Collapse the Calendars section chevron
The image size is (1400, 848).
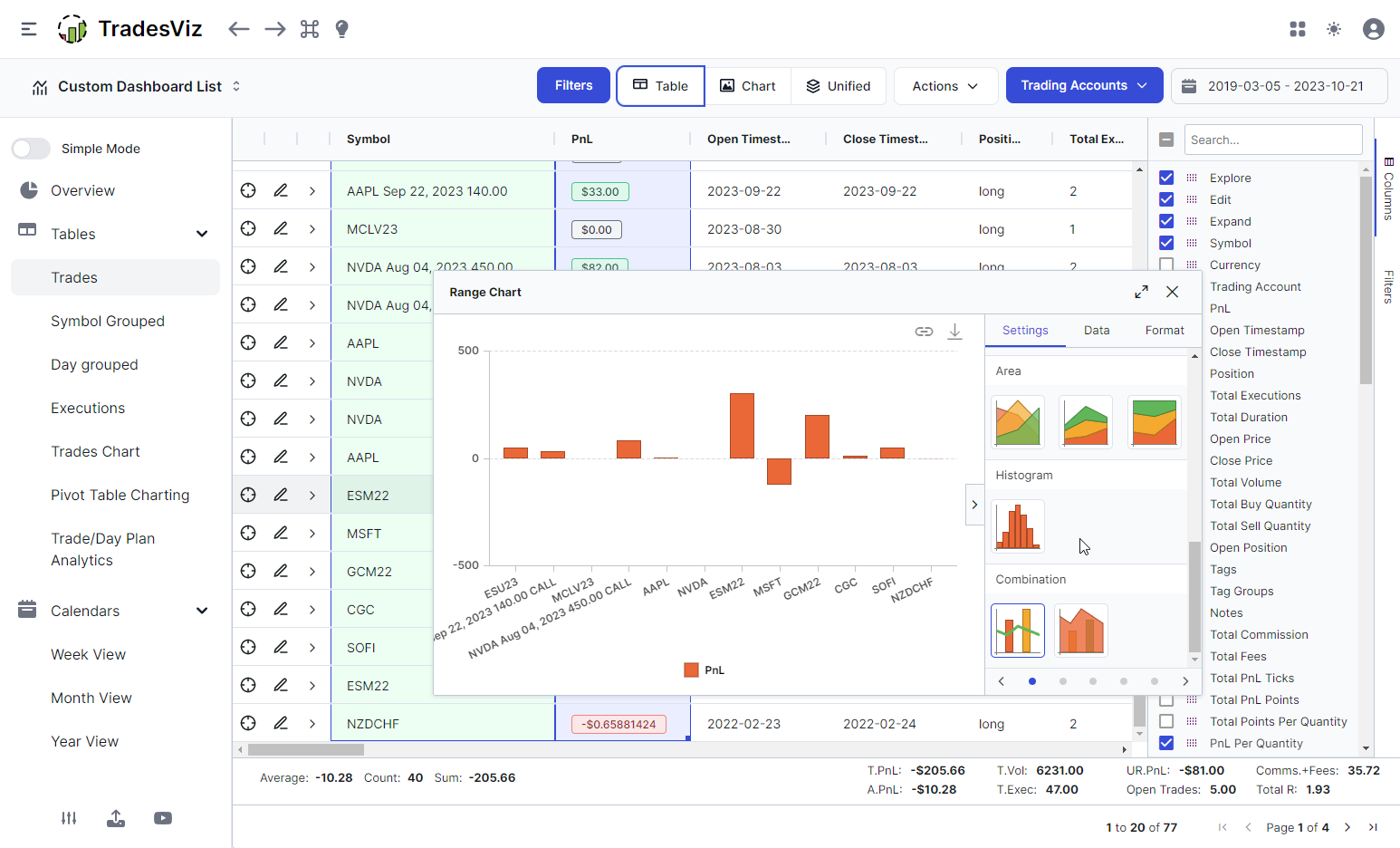tap(202, 611)
